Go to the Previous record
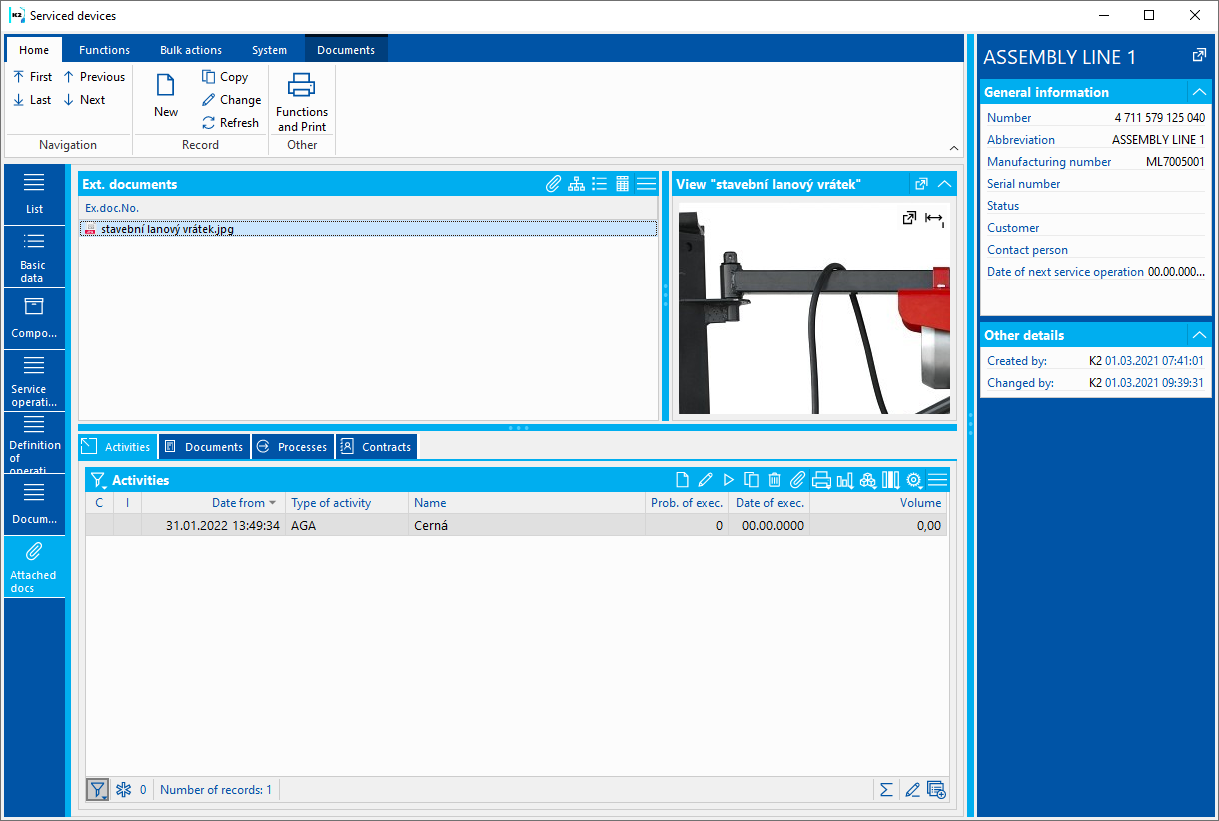Viewport: 1219px width, 821px height. (x=94, y=76)
